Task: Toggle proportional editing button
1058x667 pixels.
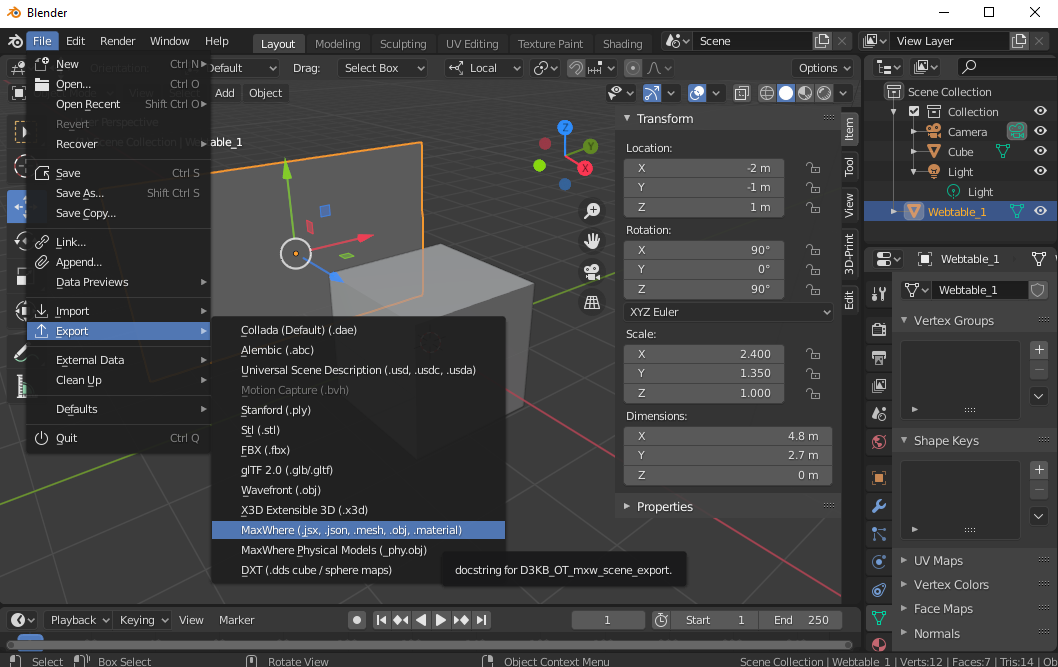Action: pos(633,68)
